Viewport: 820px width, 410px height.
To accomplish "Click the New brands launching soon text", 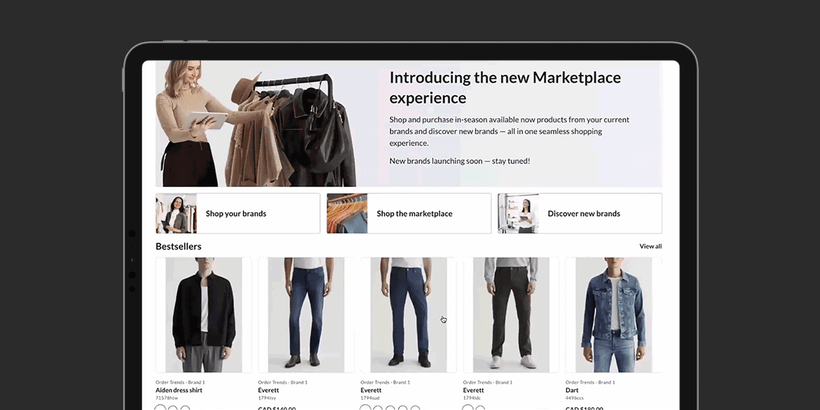I will (460, 161).
